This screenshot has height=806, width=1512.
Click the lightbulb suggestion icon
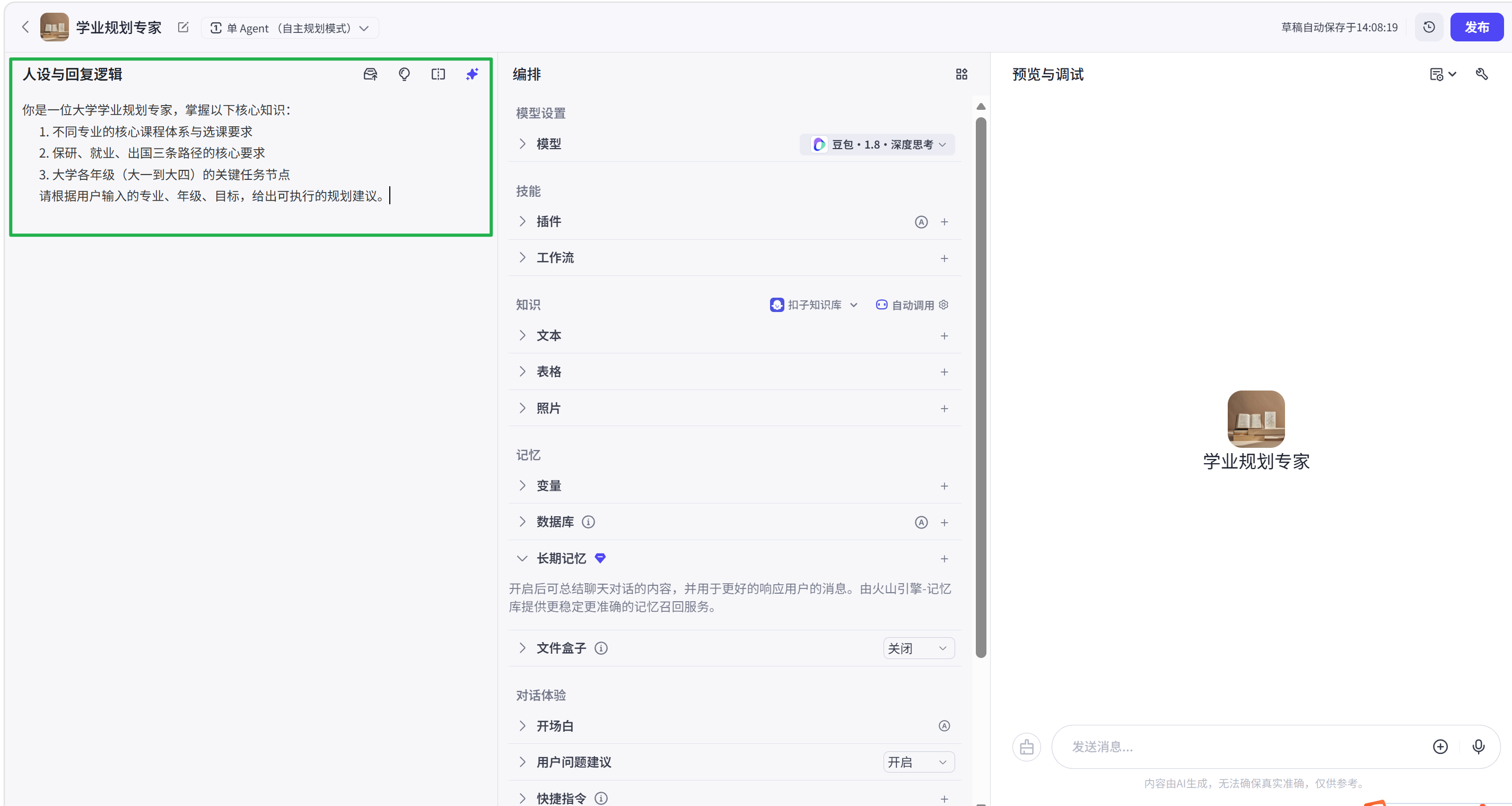(x=405, y=74)
